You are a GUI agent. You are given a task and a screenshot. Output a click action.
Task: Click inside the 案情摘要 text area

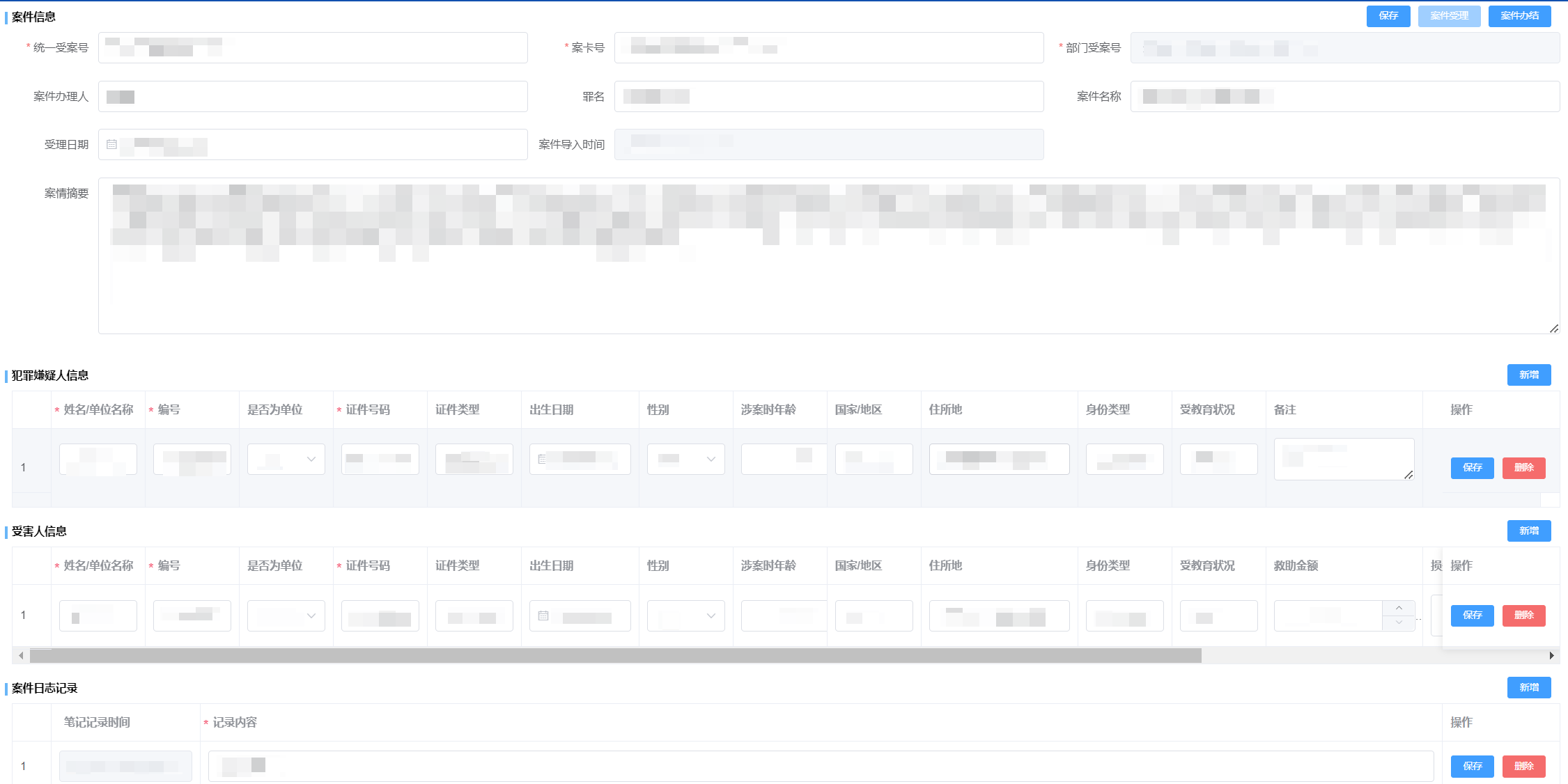[828, 256]
